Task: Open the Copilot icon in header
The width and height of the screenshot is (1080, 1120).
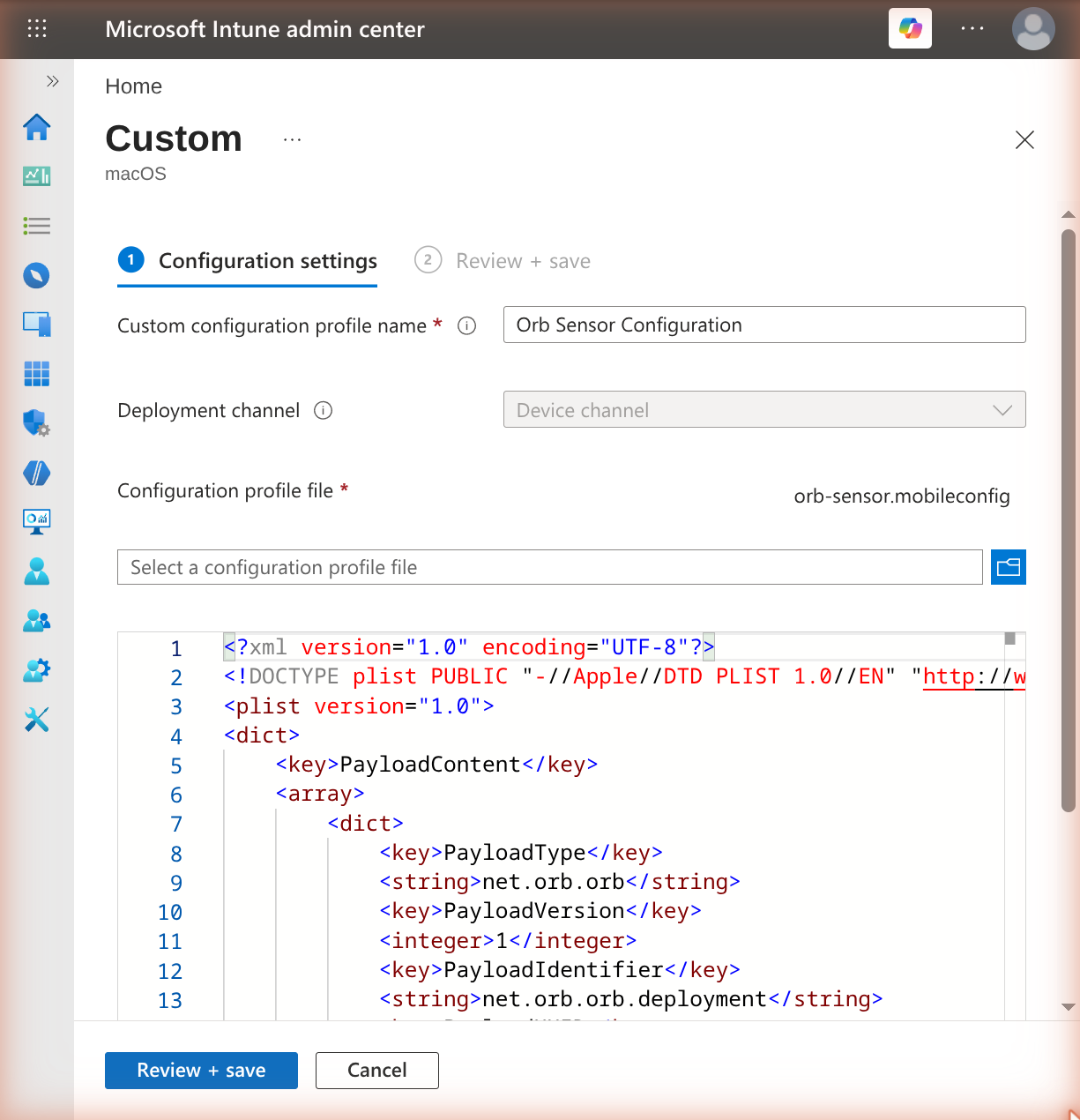Action: point(910,29)
